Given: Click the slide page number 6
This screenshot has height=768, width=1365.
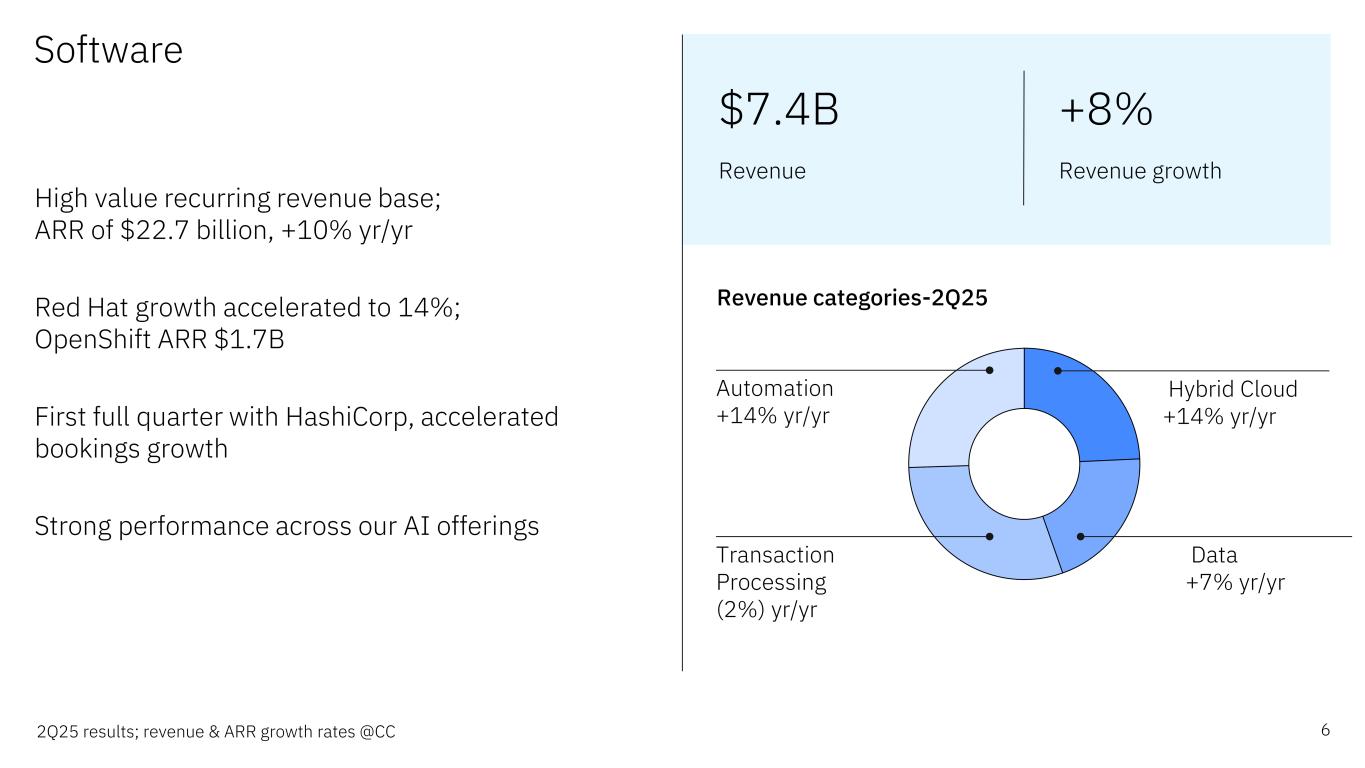Looking at the screenshot, I should (x=1325, y=730).
